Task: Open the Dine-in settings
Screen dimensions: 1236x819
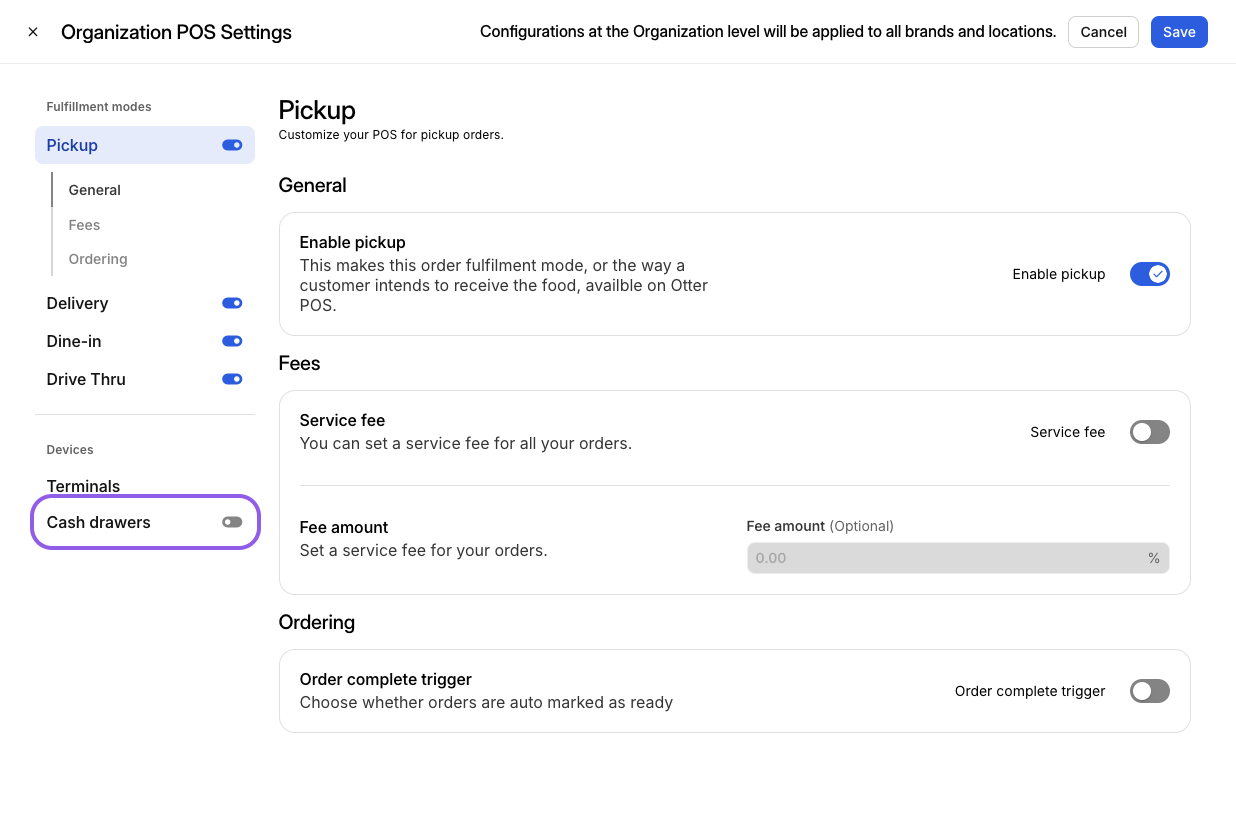Action: pyautogui.click(x=73, y=341)
